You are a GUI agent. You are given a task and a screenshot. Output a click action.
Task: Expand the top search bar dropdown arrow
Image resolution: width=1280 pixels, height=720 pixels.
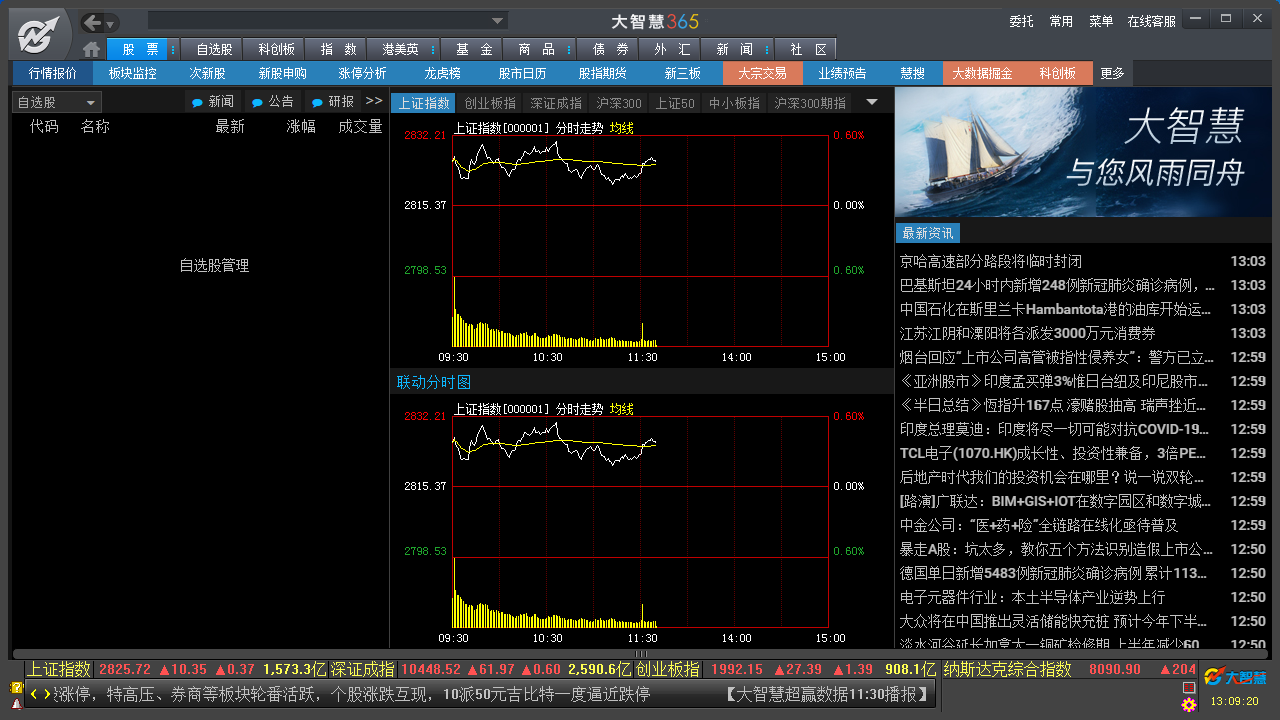[498, 21]
